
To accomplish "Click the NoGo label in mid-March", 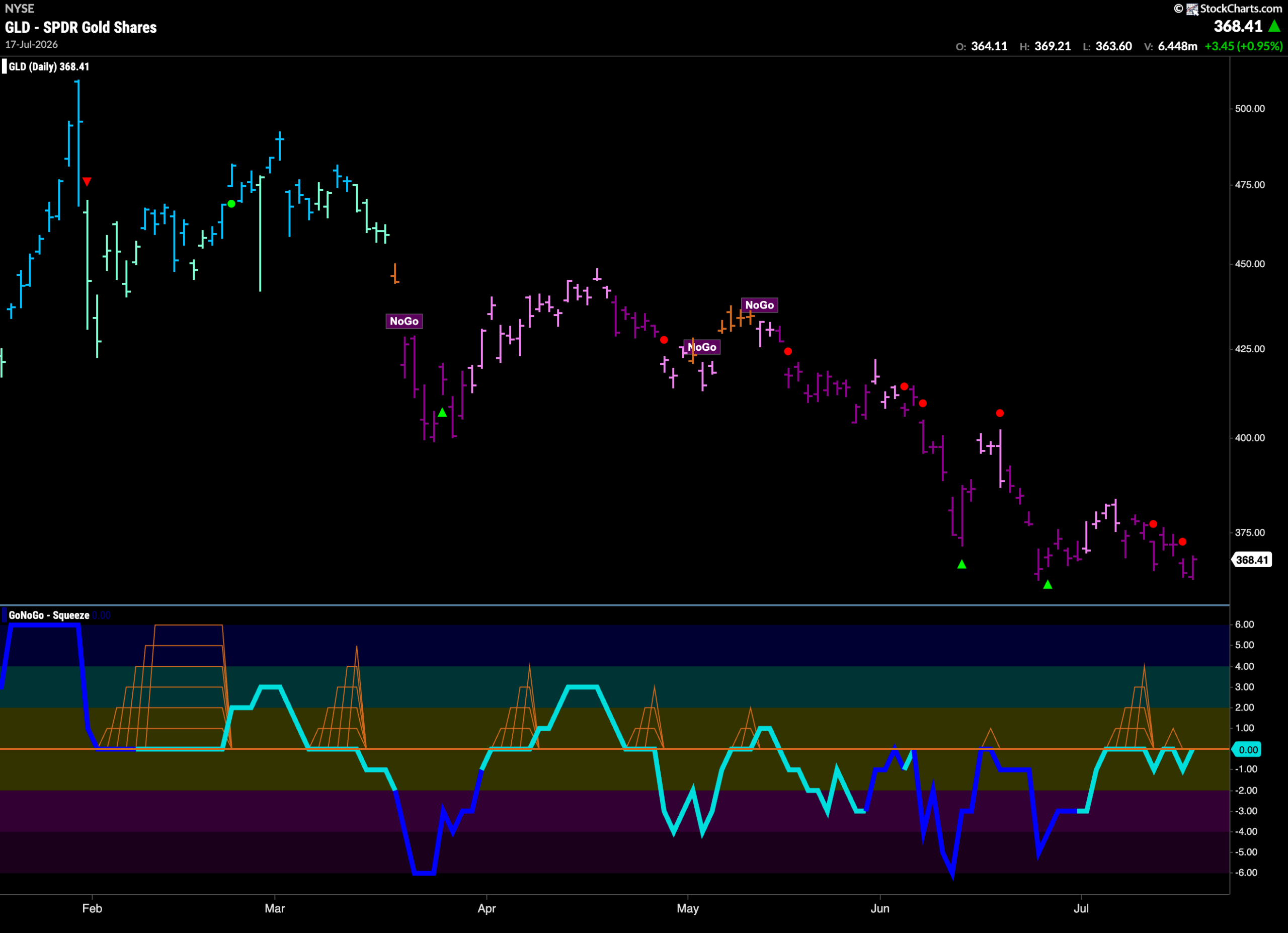I will pos(404,322).
